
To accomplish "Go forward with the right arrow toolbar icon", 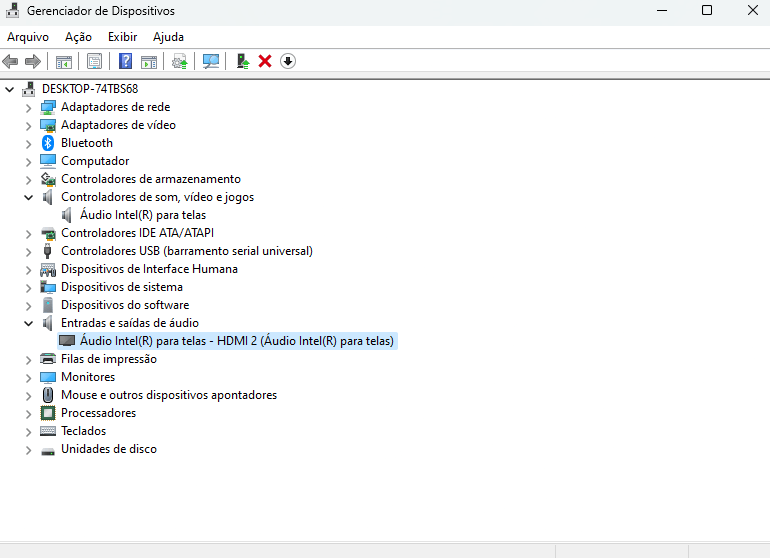I will click(32, 61).
